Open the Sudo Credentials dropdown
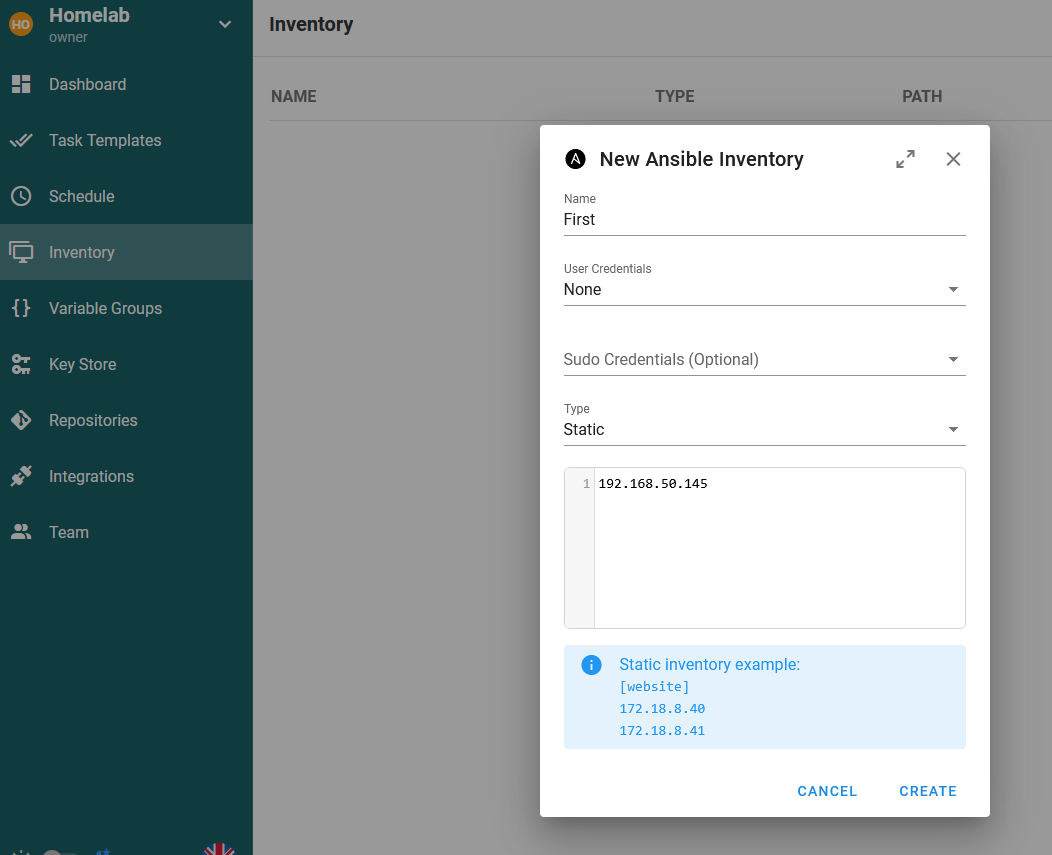This screenshot has height=855, width=1052. 764,360
